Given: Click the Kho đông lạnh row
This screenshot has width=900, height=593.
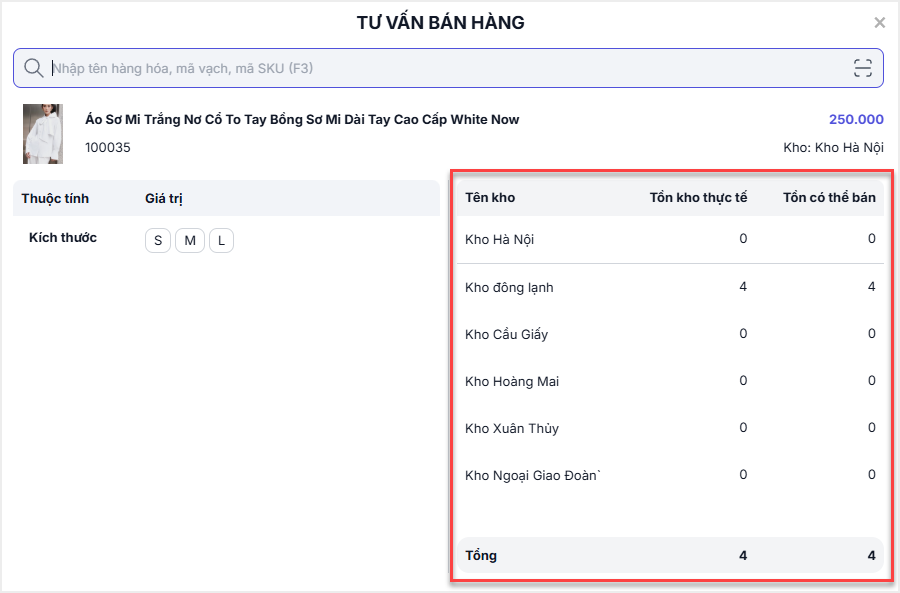Looking at the screenshot, I should [x=509, y=287].
